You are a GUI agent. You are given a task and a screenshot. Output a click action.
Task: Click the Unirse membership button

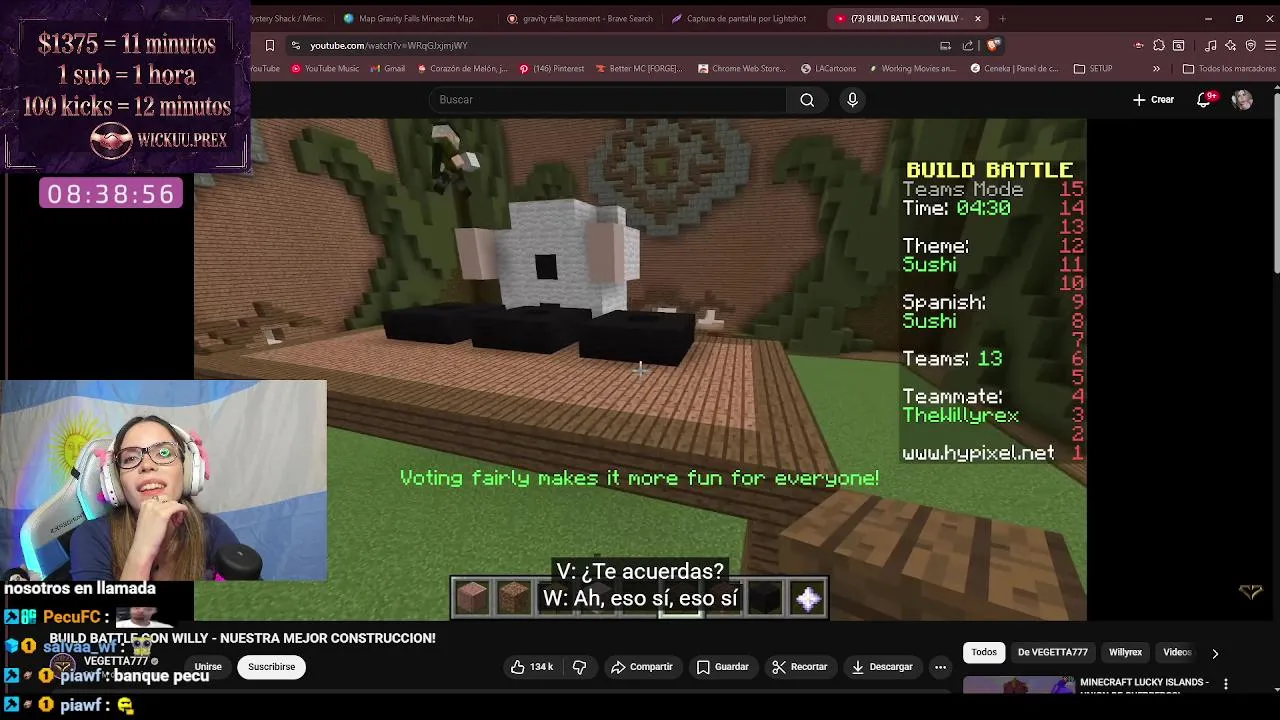tap(208, 667)
